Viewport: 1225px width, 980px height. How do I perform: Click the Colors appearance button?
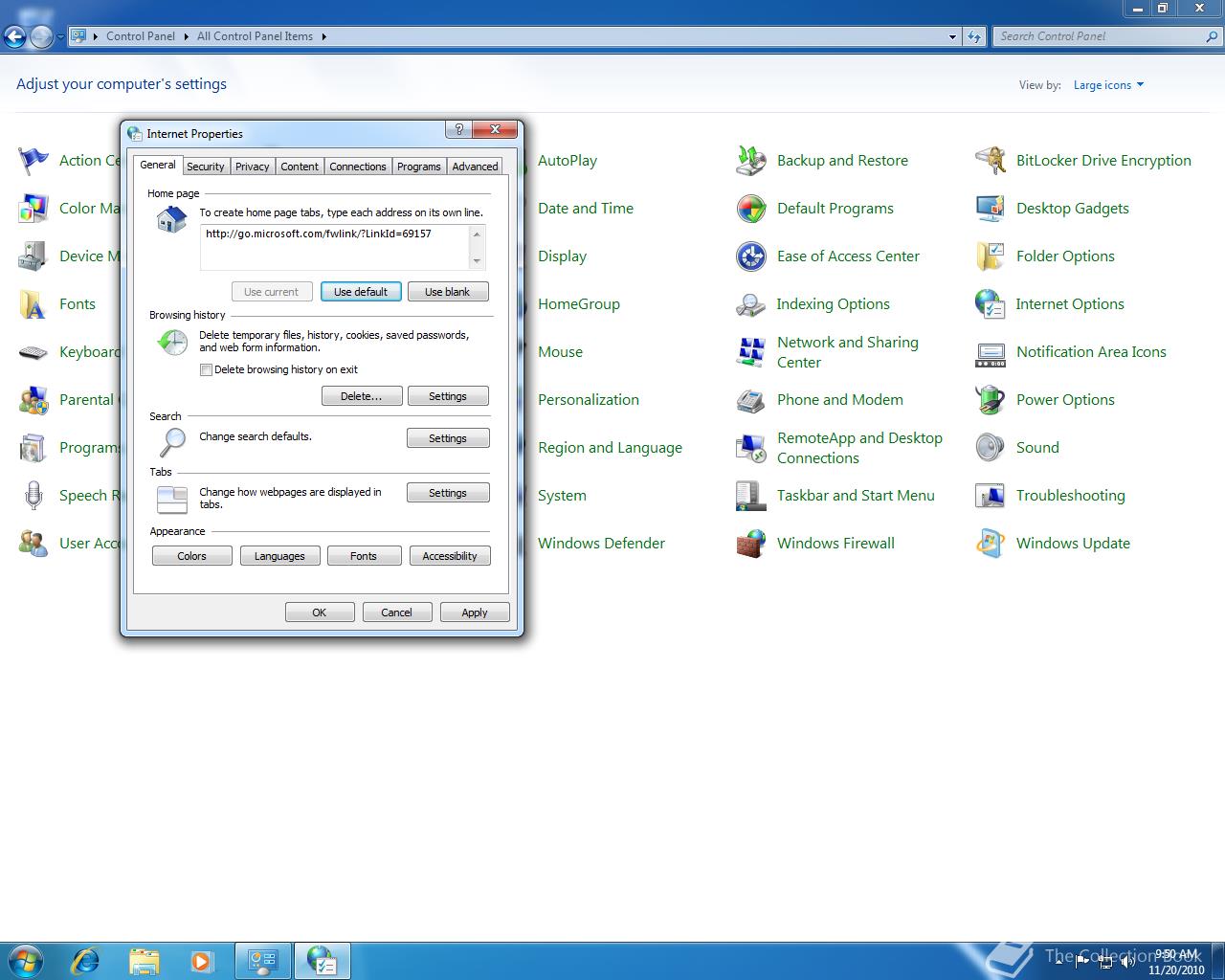tap(192, 556)
